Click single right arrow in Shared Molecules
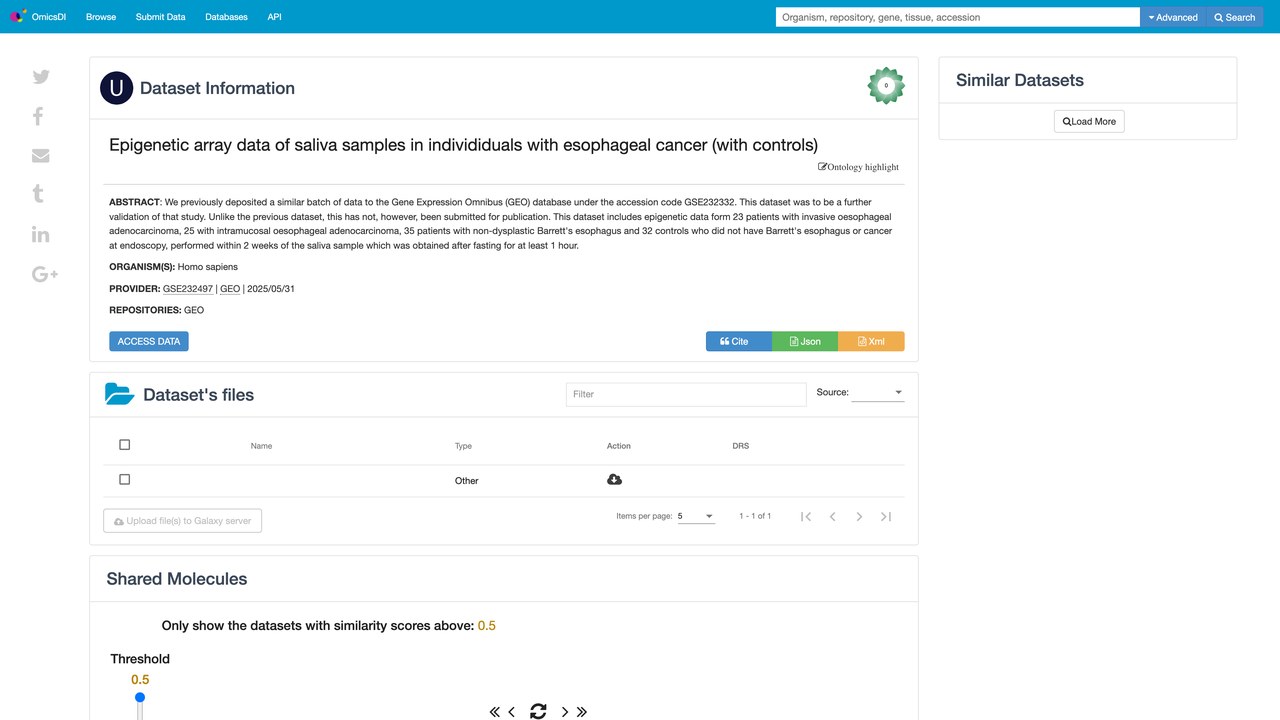This screenshot has height=720, width=1280. point(565,712)
